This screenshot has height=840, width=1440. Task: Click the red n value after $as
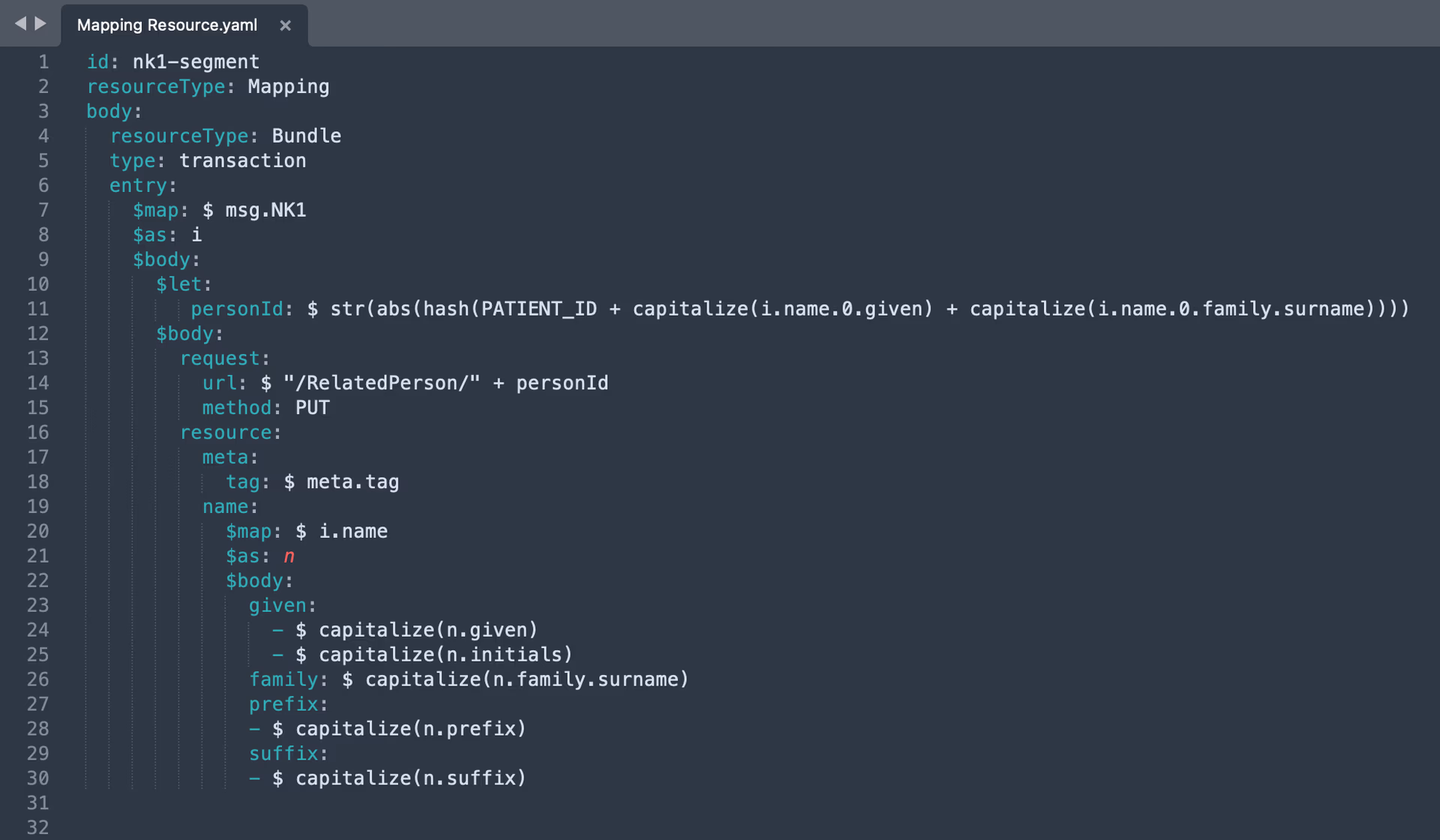pyautogui.click(x=289, y=556)
